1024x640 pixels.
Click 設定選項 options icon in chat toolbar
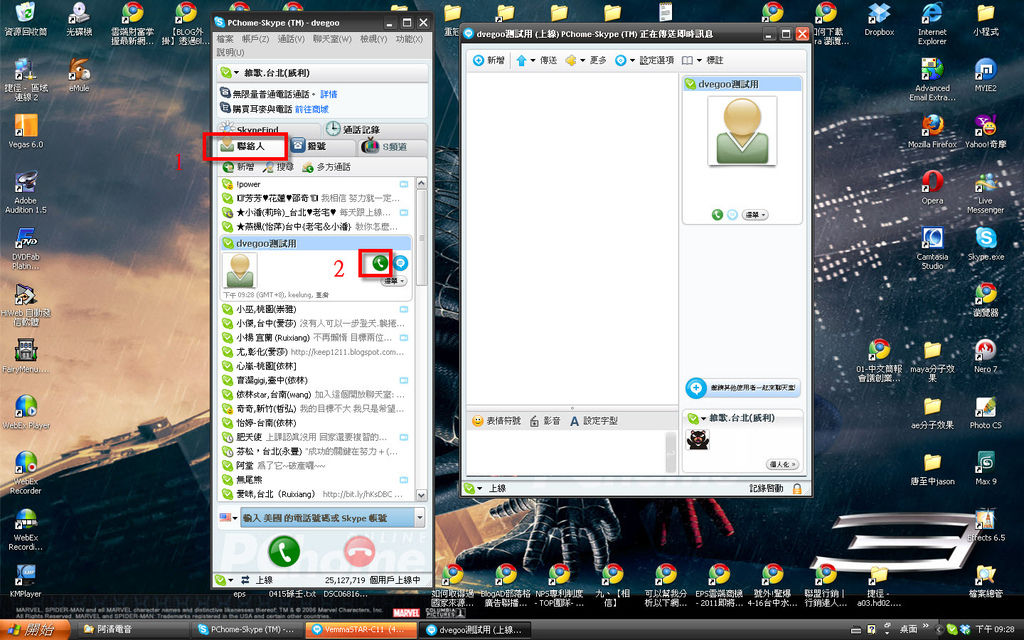tap(620, 60)
